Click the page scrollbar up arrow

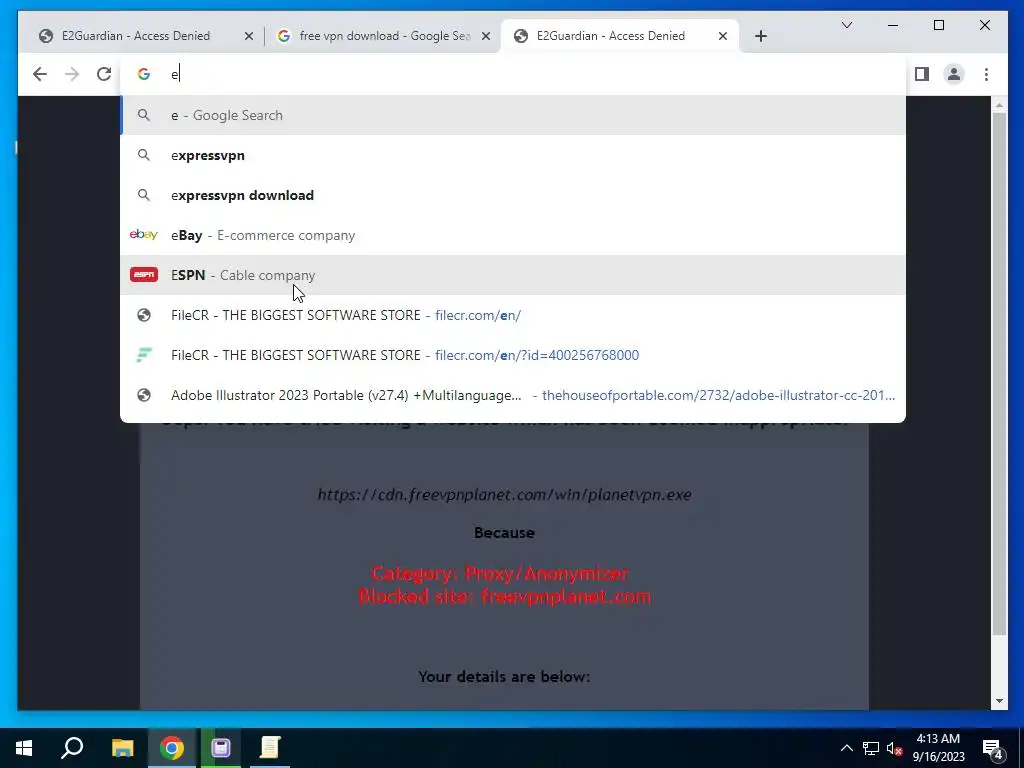pyautogui.click(x=999, y=104)
